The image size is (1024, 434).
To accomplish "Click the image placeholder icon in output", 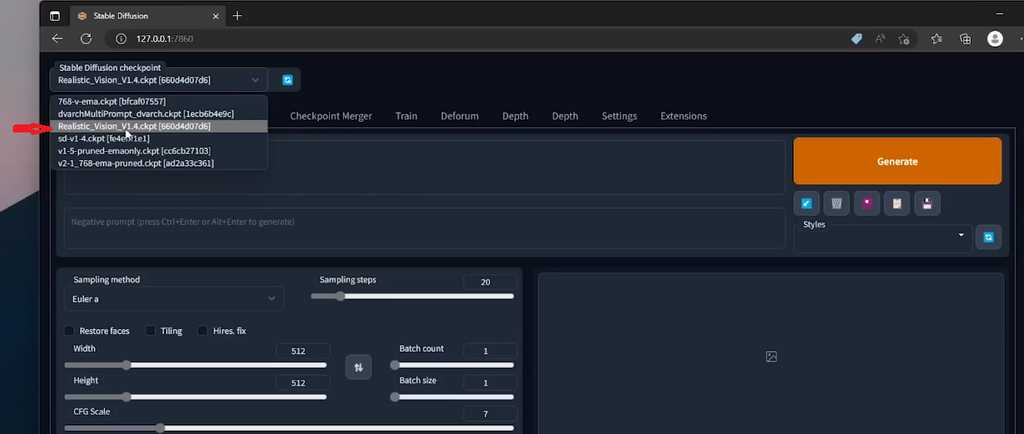I will pyautogui.click(x=771, y=356).
